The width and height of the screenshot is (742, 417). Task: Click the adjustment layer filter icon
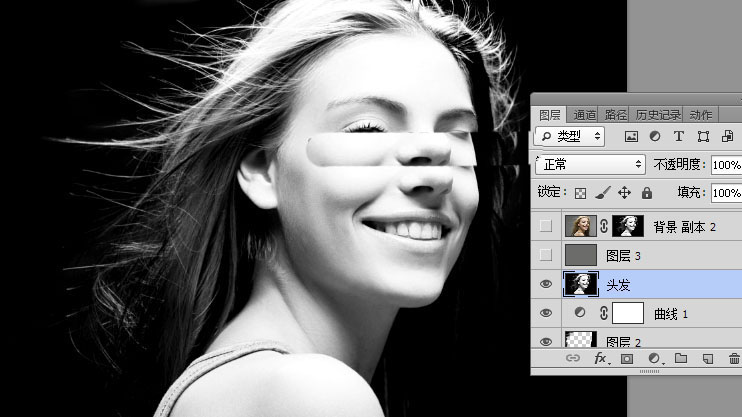[655, 136]
